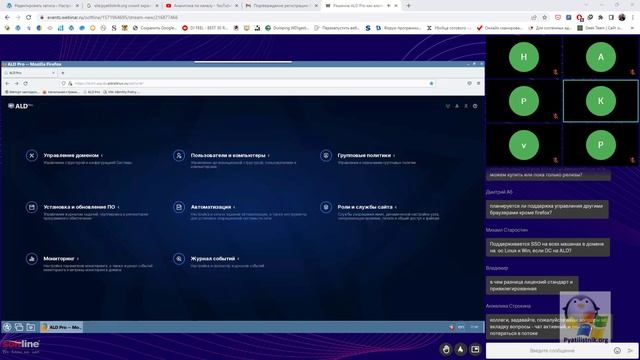Open the Пользователи и компьютеры icon
This screenshot has height=360, width=640.
click(x=179, y=156)
